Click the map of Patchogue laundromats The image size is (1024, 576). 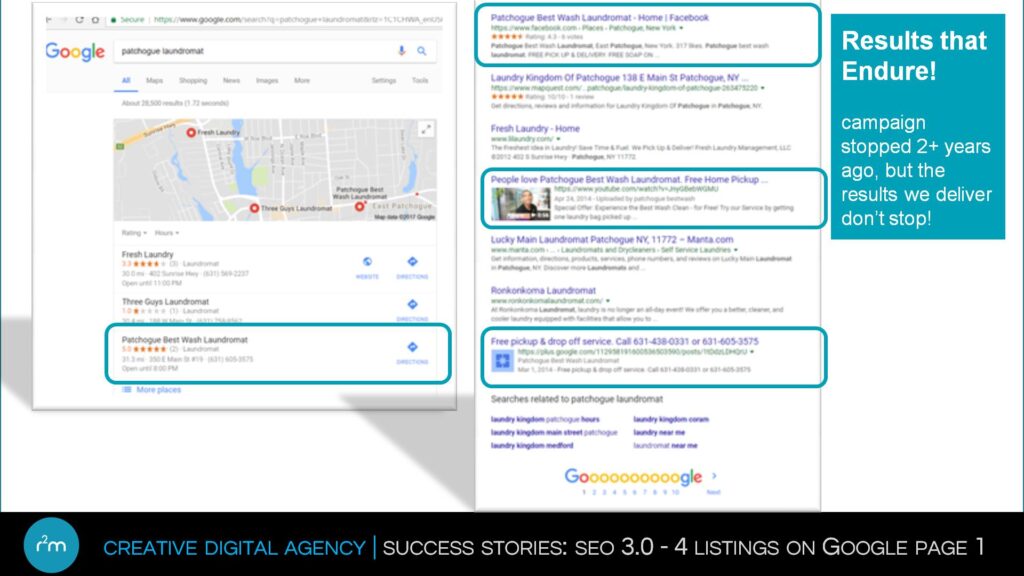tap(274, 170)
